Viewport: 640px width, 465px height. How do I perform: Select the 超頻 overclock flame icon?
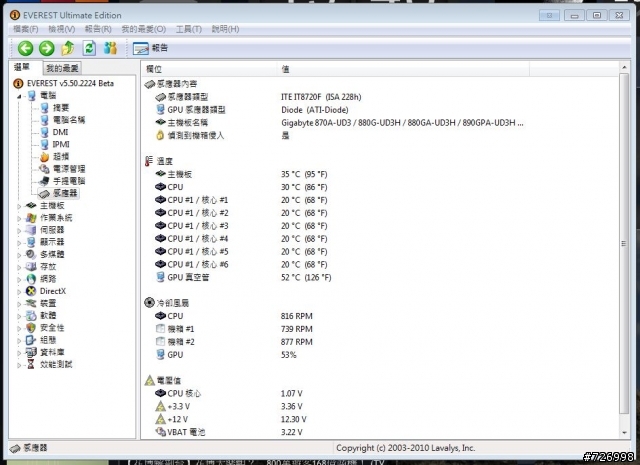point(44,157)
